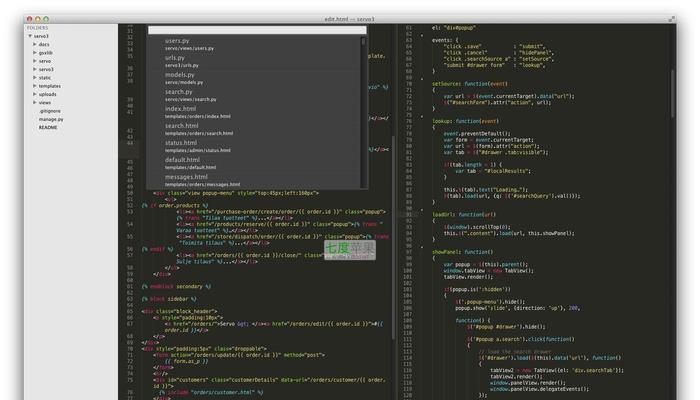Fold the showPanel function using the gutter arrow
The image size is (700, 400).
422,247
